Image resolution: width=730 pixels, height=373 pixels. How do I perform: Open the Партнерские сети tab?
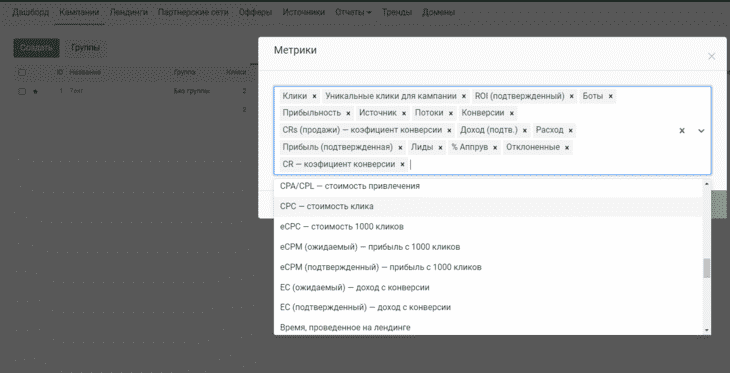click(193, 13)
